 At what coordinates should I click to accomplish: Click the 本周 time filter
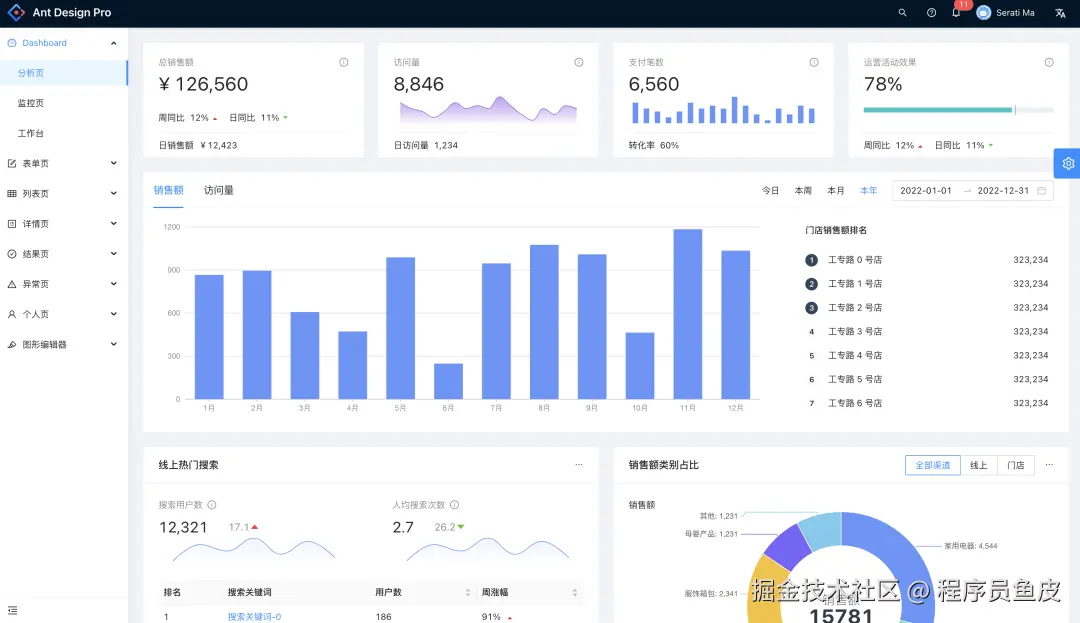[803, 189]
